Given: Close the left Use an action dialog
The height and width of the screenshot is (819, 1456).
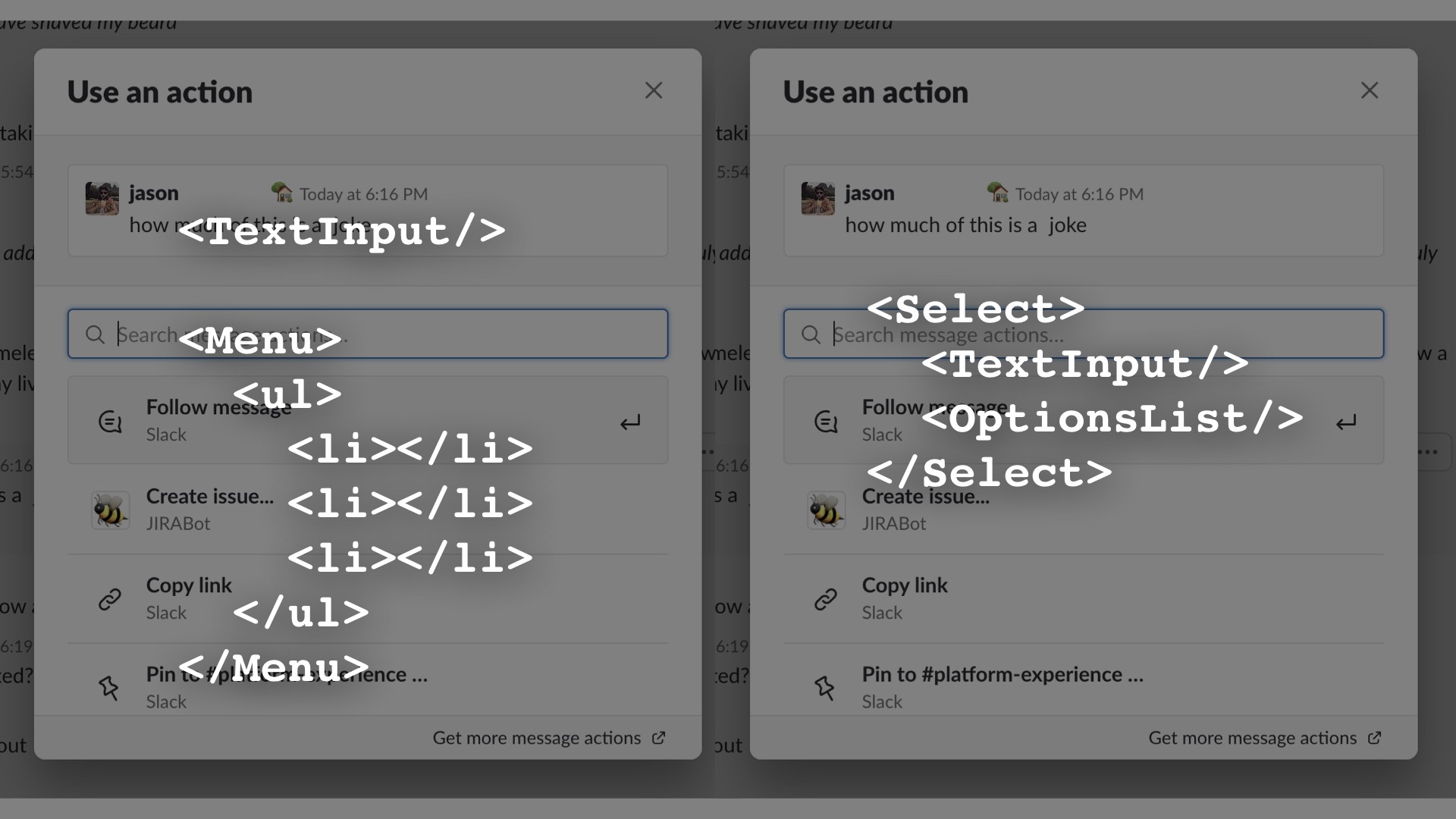Looking at the screenshot, I should [654, 90].
